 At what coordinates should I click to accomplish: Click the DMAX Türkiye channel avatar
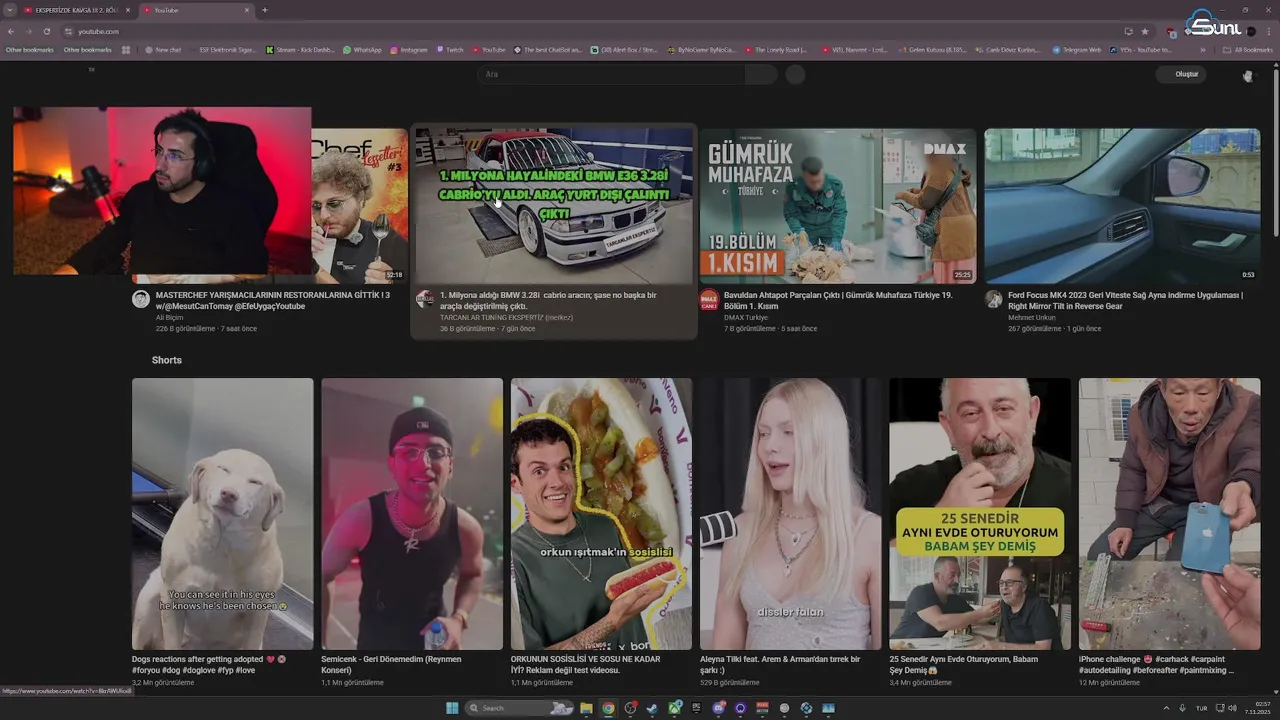(709, 299)
